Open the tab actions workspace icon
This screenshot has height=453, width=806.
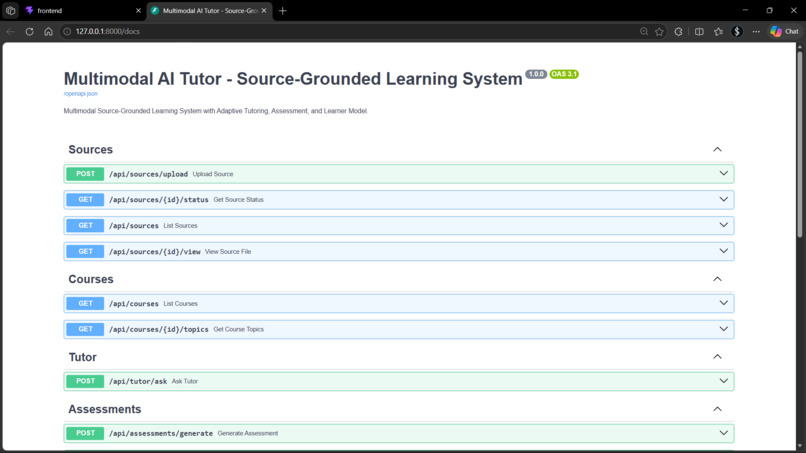[10, 10]
